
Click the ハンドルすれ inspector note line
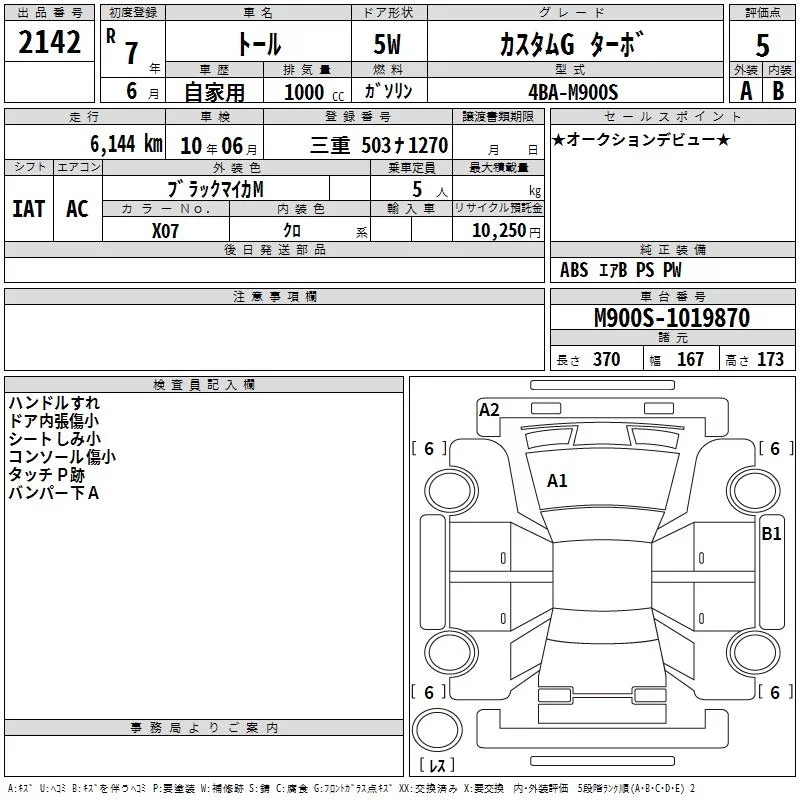(x=54, y=403)
